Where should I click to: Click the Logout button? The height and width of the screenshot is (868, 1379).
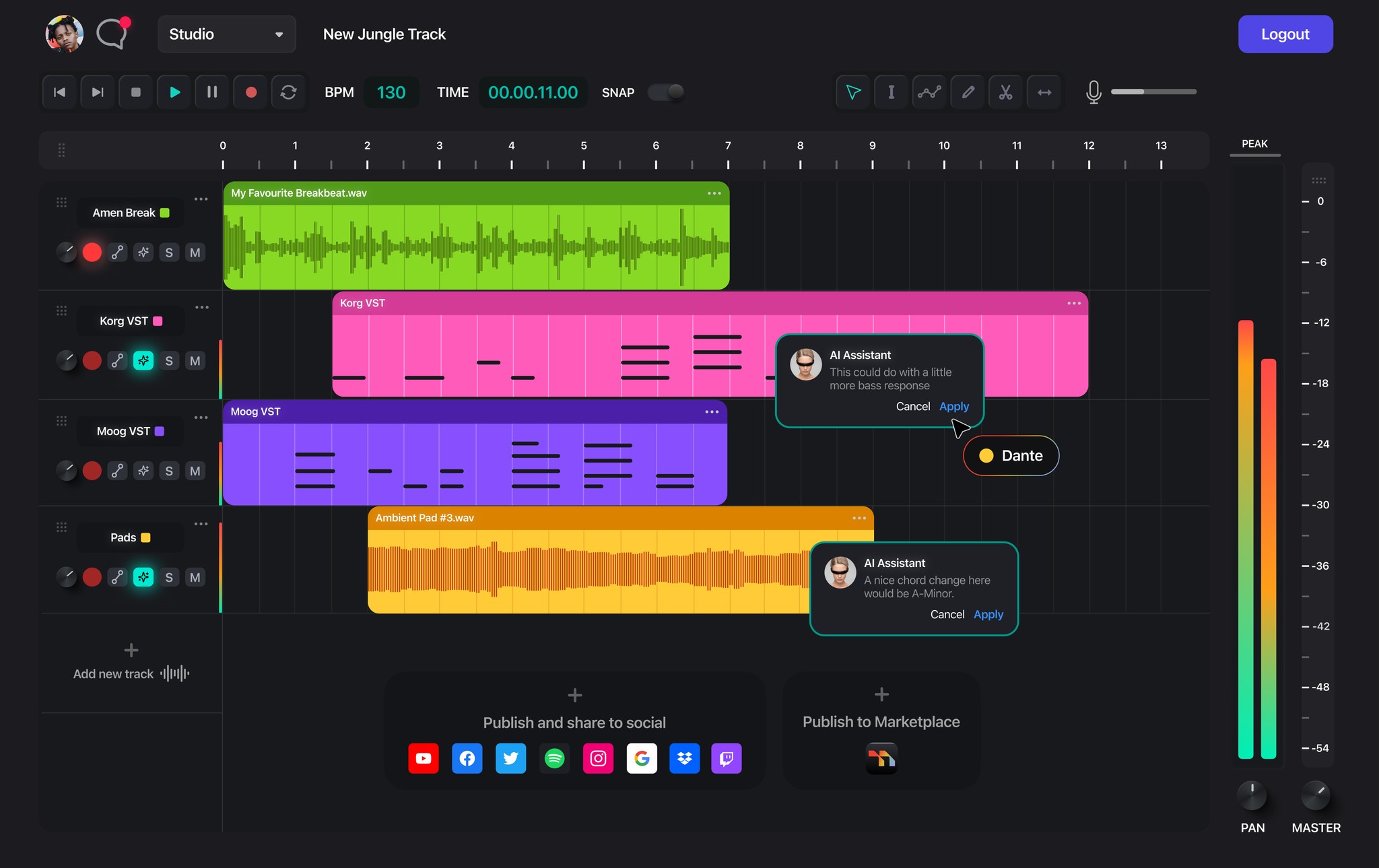coord(1285,34)
